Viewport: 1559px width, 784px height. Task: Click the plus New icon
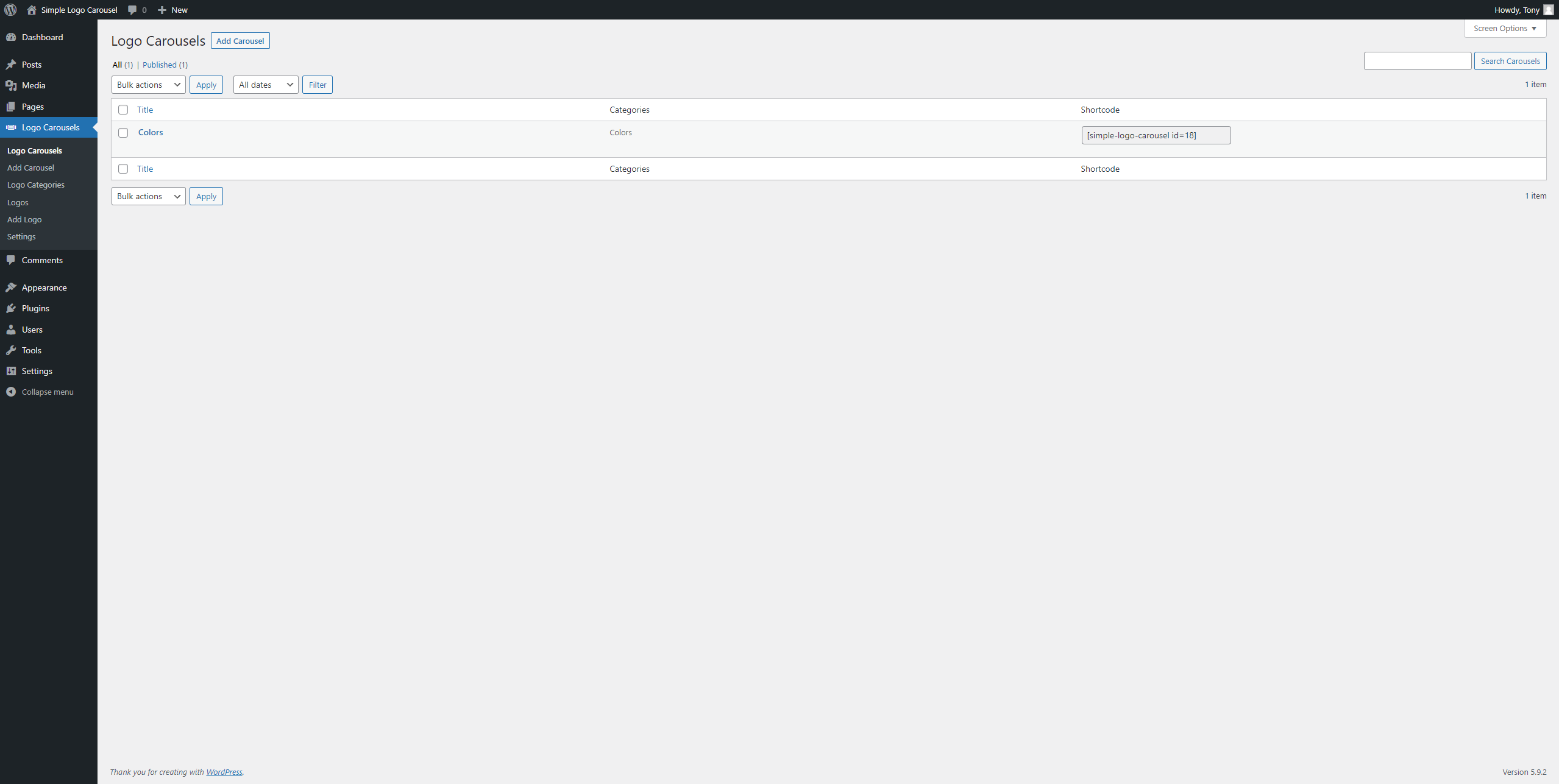[x=162, y=10]
